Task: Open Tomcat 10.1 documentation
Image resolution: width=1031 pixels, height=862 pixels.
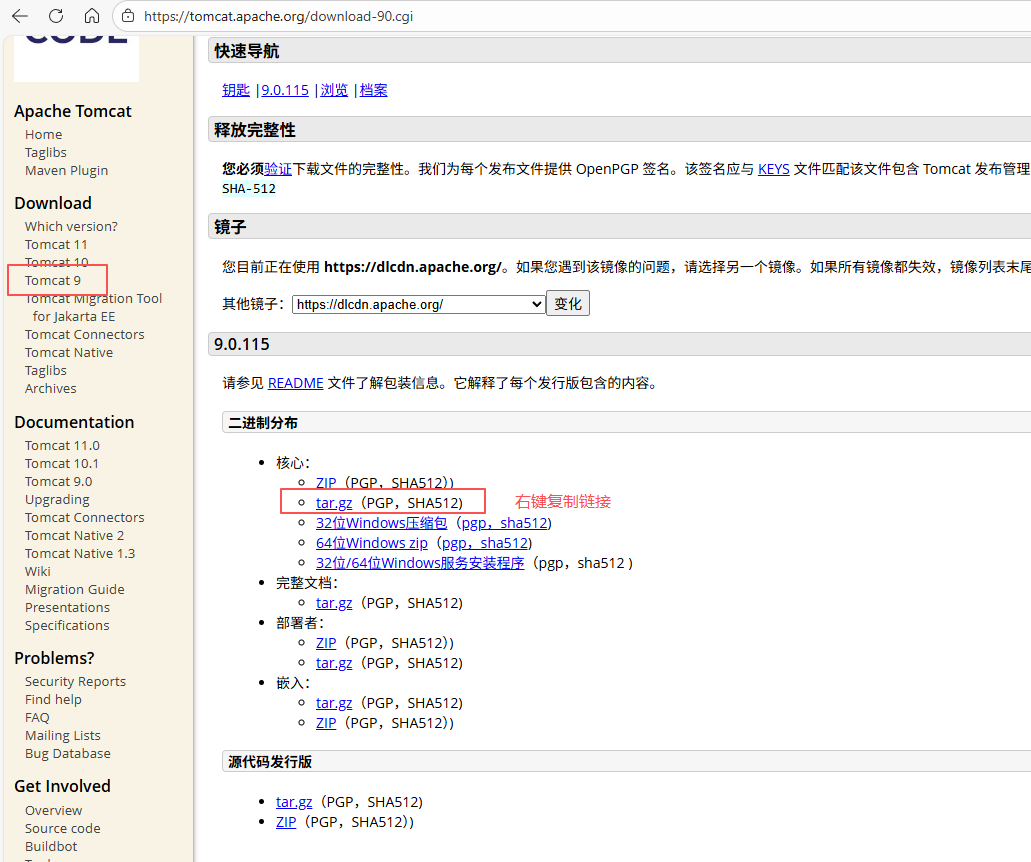Action: tap(62, 464)
